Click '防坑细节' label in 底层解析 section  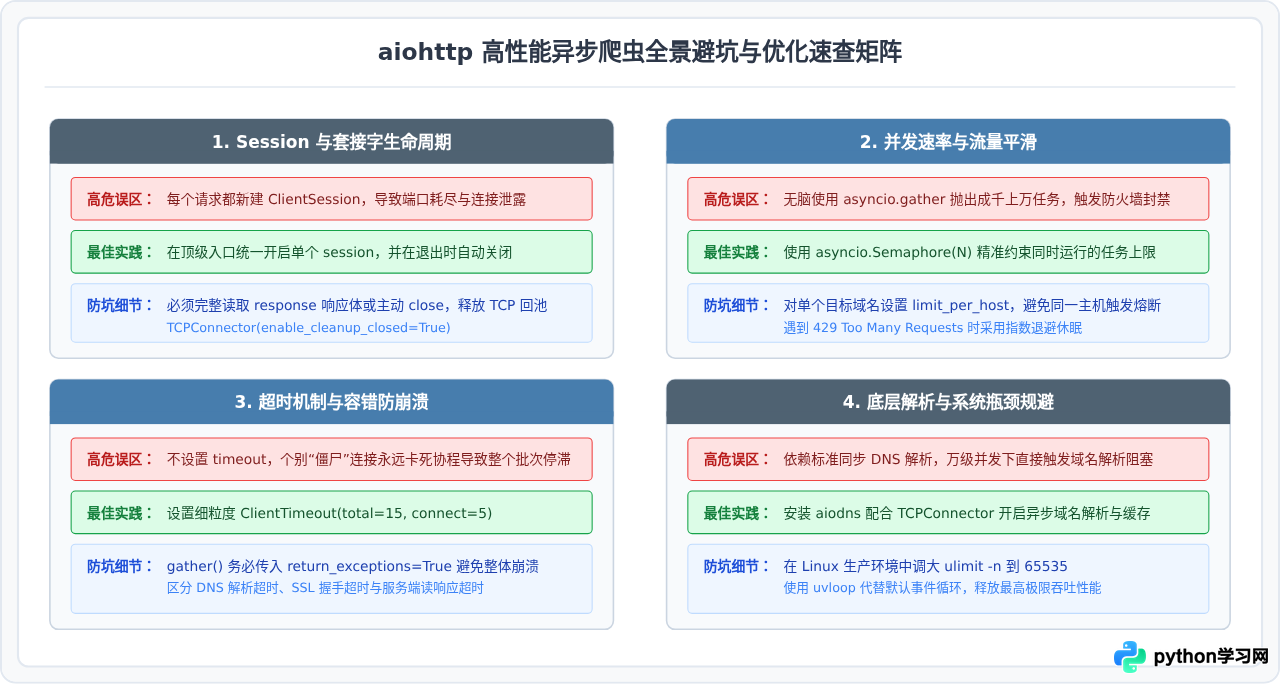coord(737,565)
